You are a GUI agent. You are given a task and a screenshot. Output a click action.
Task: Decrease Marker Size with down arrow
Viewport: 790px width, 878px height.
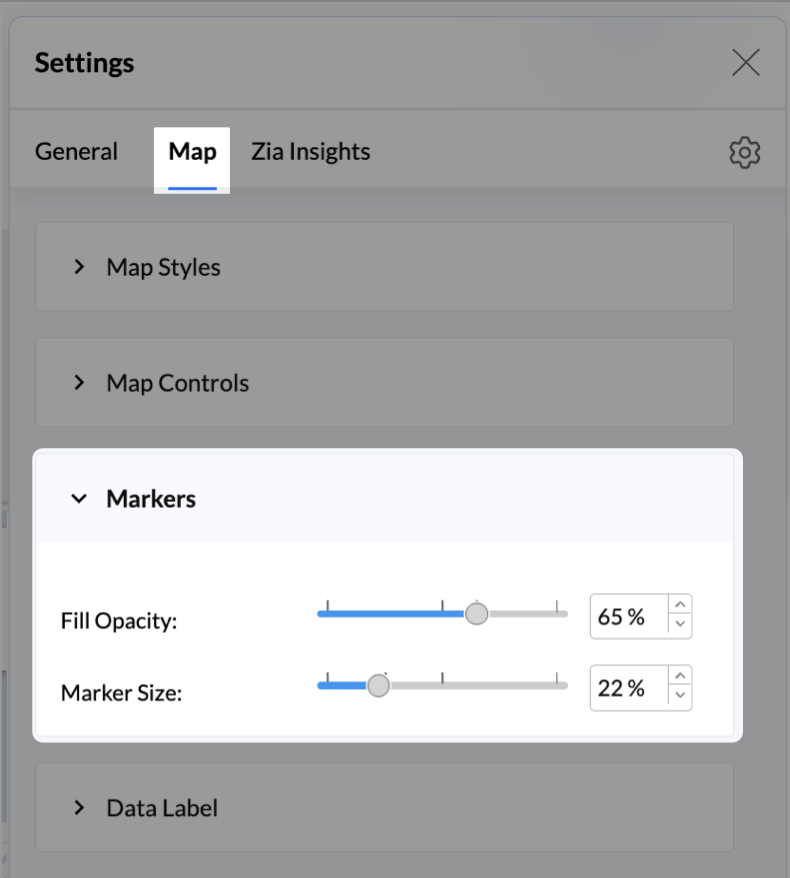tap(680, 697)
